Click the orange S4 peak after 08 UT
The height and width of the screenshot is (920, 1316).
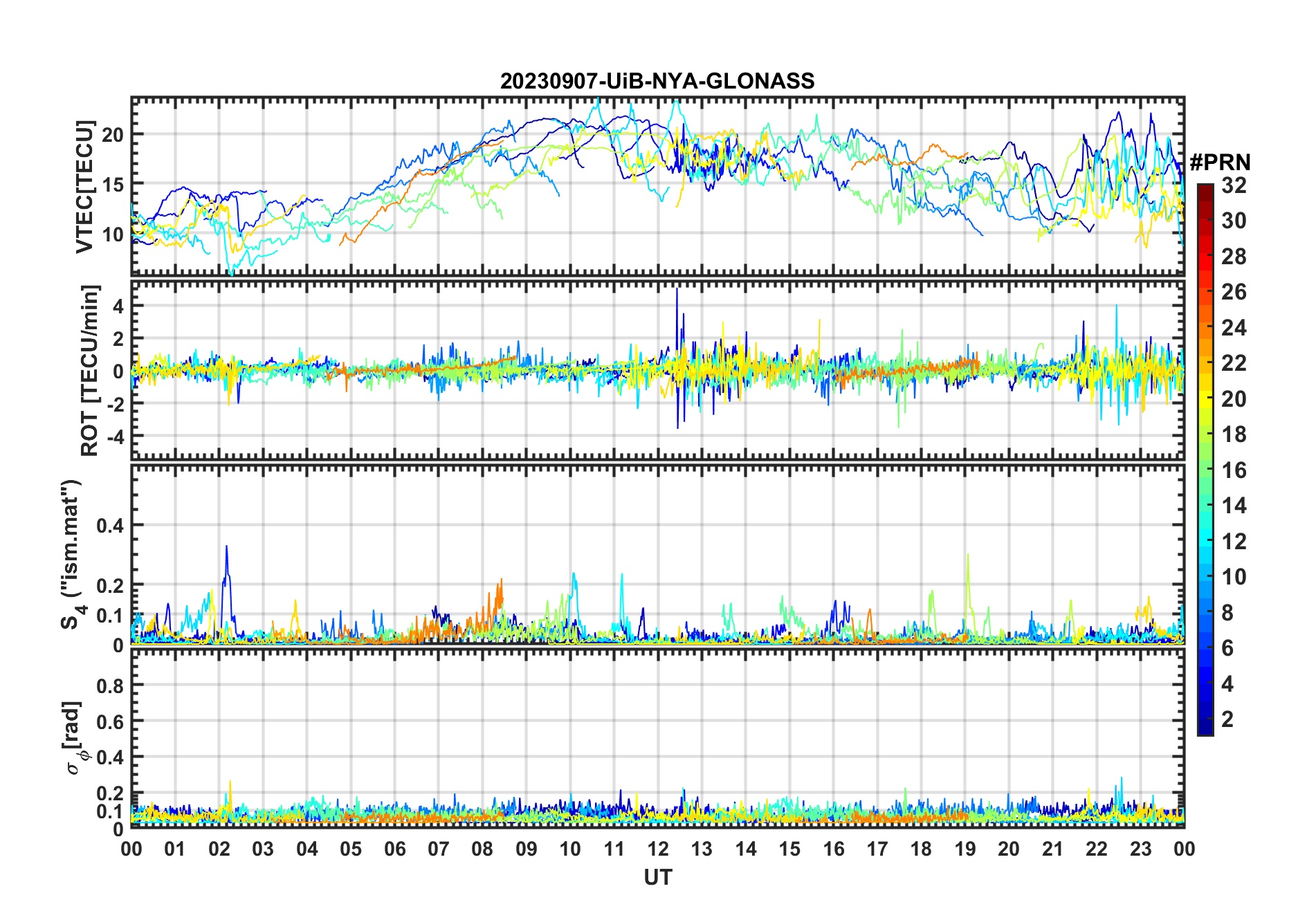pyautogui.click(x=501, y=581)
